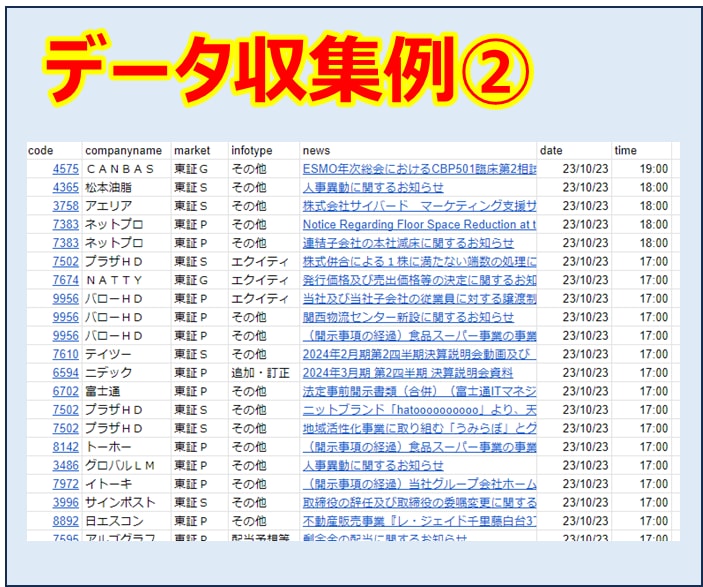Open グロバルLM 人事異動に関するお知らせ news

[x=373, y=465]
